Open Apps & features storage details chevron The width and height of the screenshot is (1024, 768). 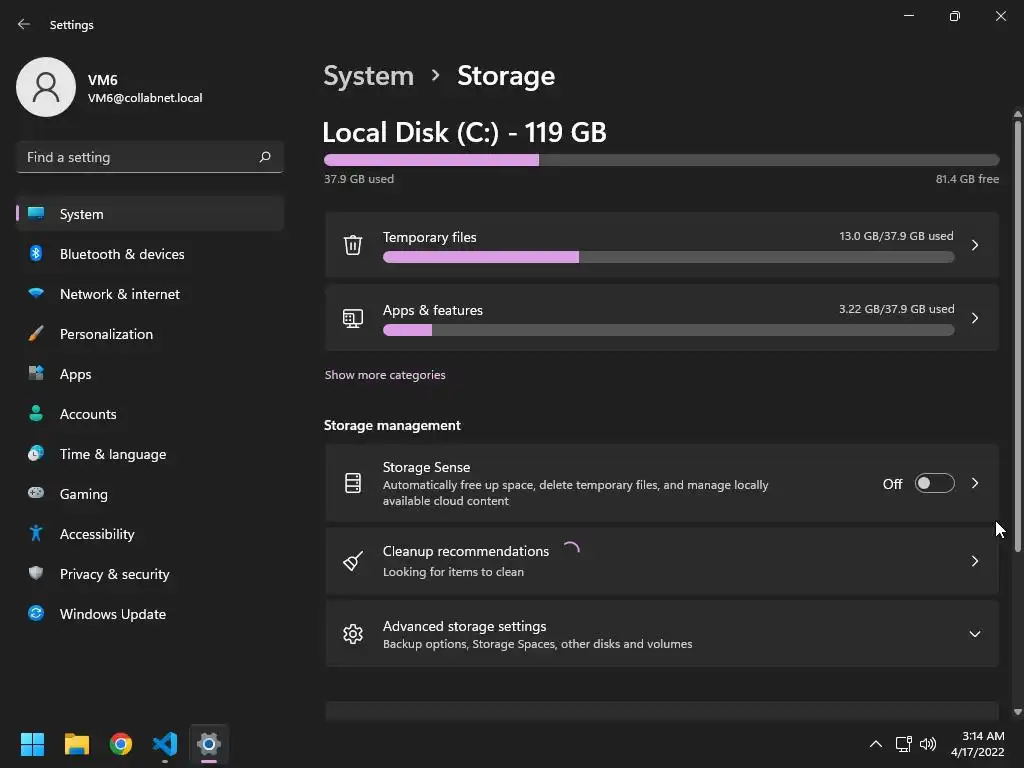(975, 318)
